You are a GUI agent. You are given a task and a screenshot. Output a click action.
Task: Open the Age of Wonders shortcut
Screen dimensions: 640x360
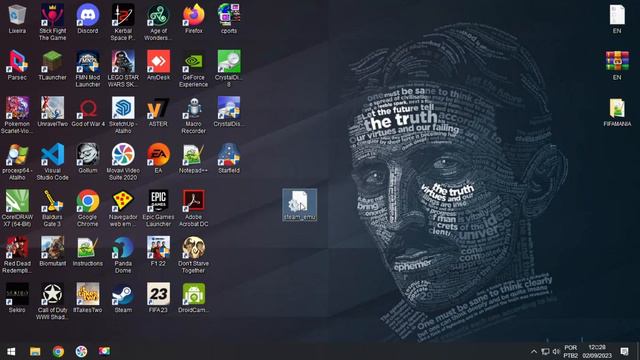[158, 22]
